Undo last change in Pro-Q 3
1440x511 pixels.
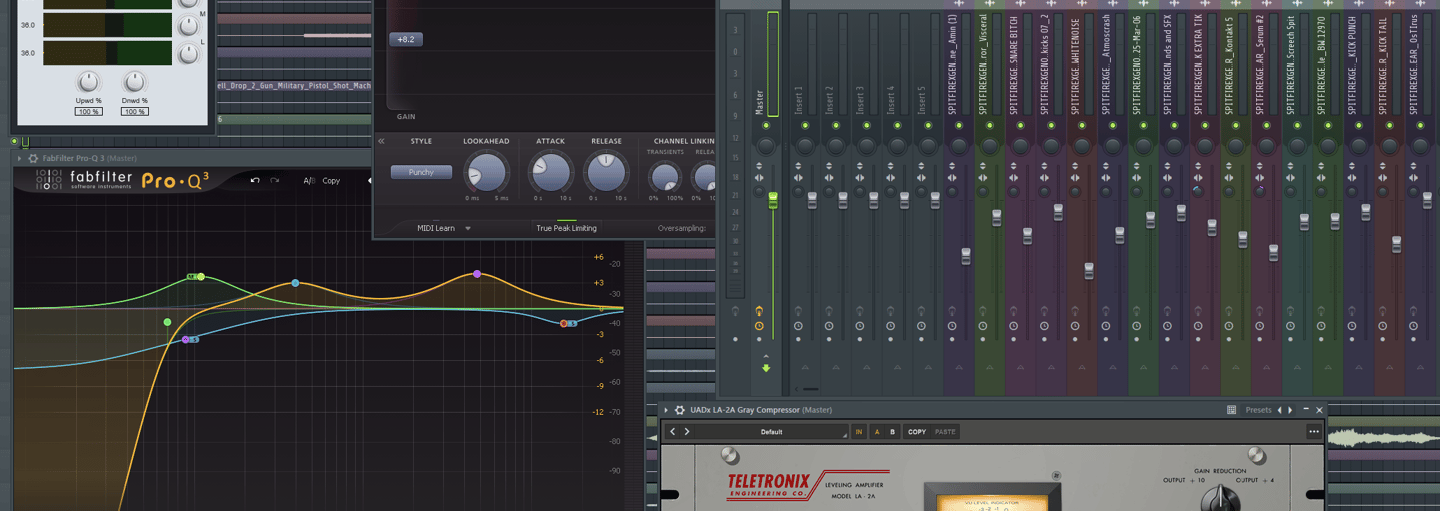(x=255, y=181)
